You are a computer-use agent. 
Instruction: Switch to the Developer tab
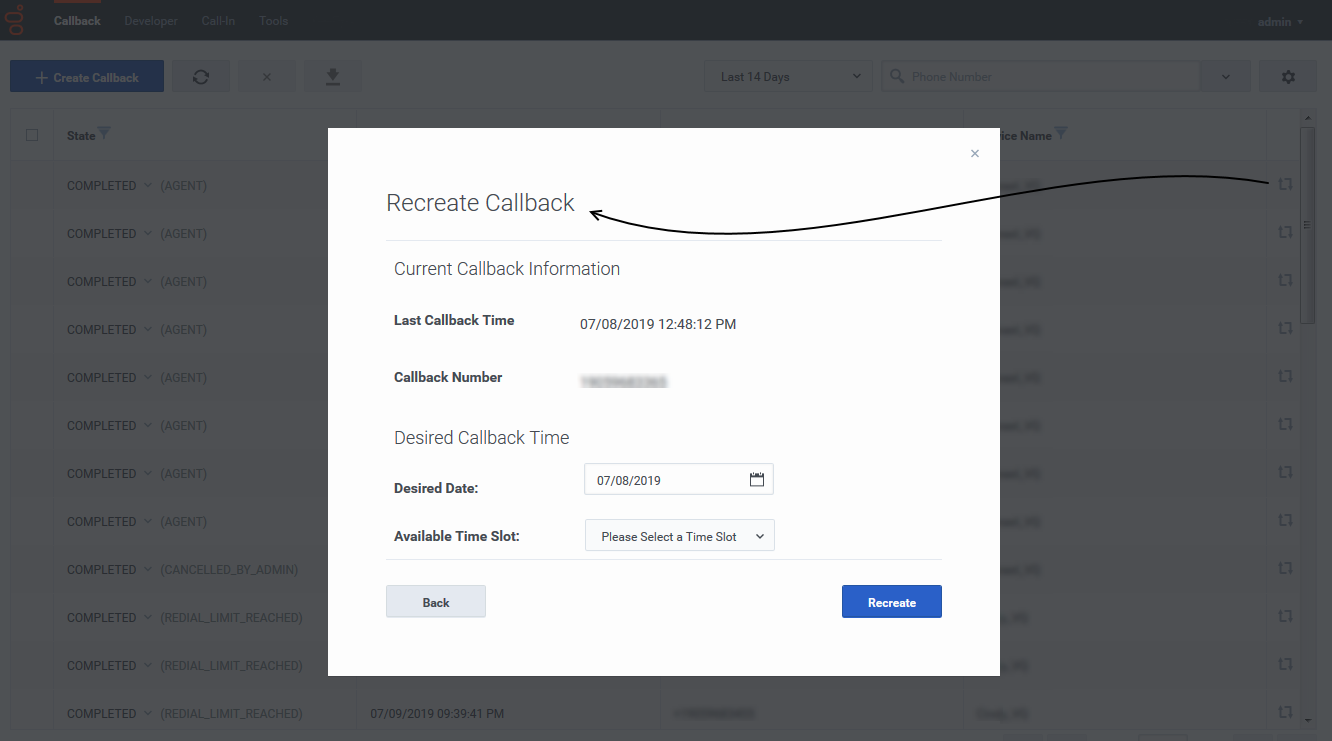point(150,20)
